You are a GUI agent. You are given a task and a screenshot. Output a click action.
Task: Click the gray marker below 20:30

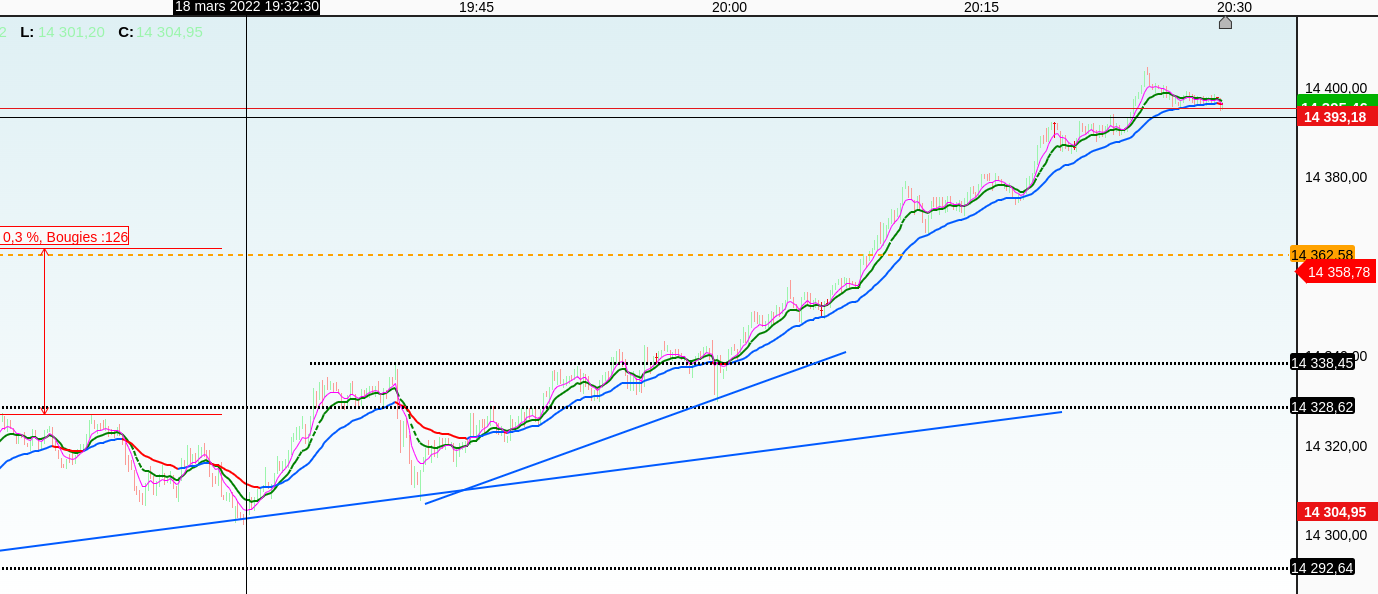pyautogui.click(x=1225, y=23)
